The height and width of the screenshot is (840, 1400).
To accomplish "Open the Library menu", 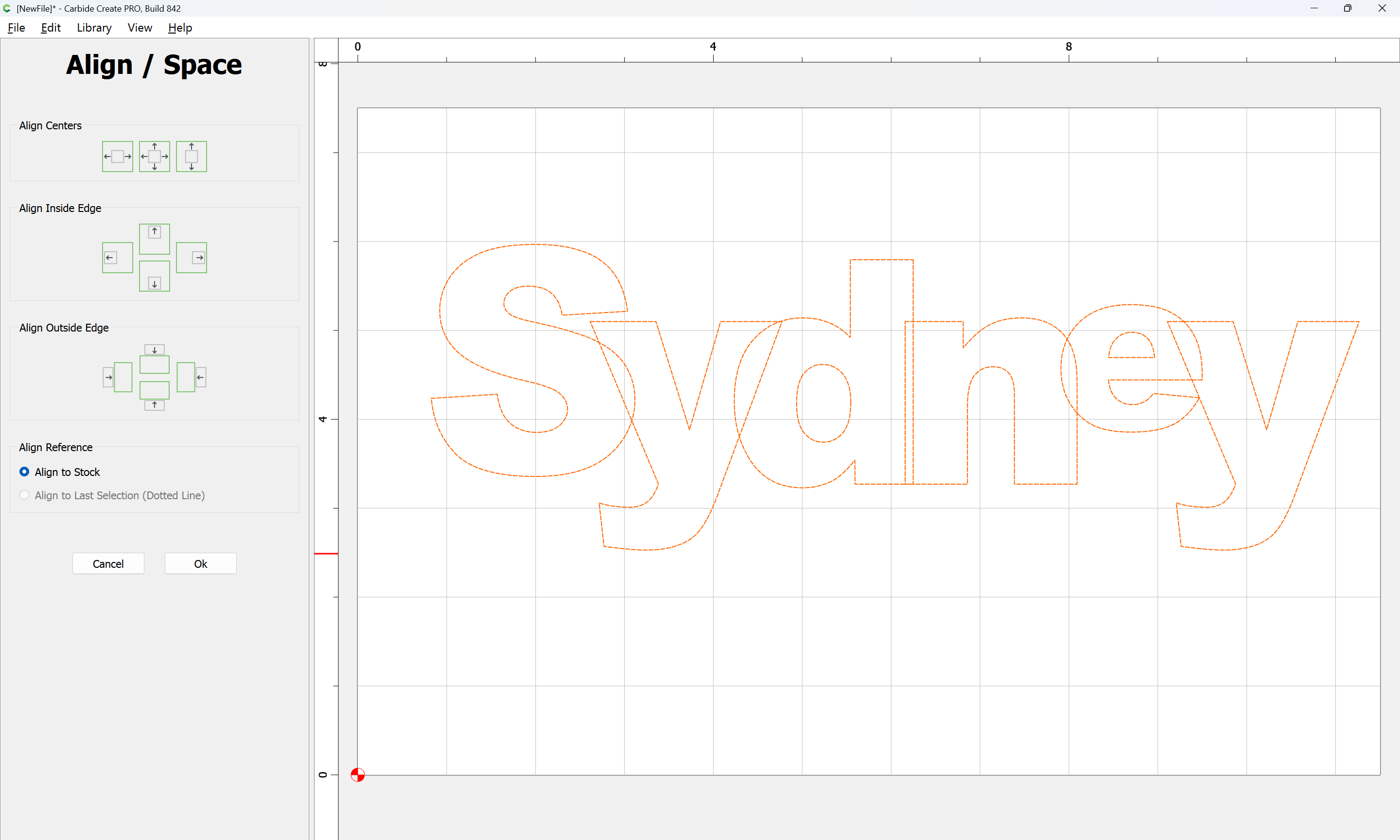I will (94, 28).
